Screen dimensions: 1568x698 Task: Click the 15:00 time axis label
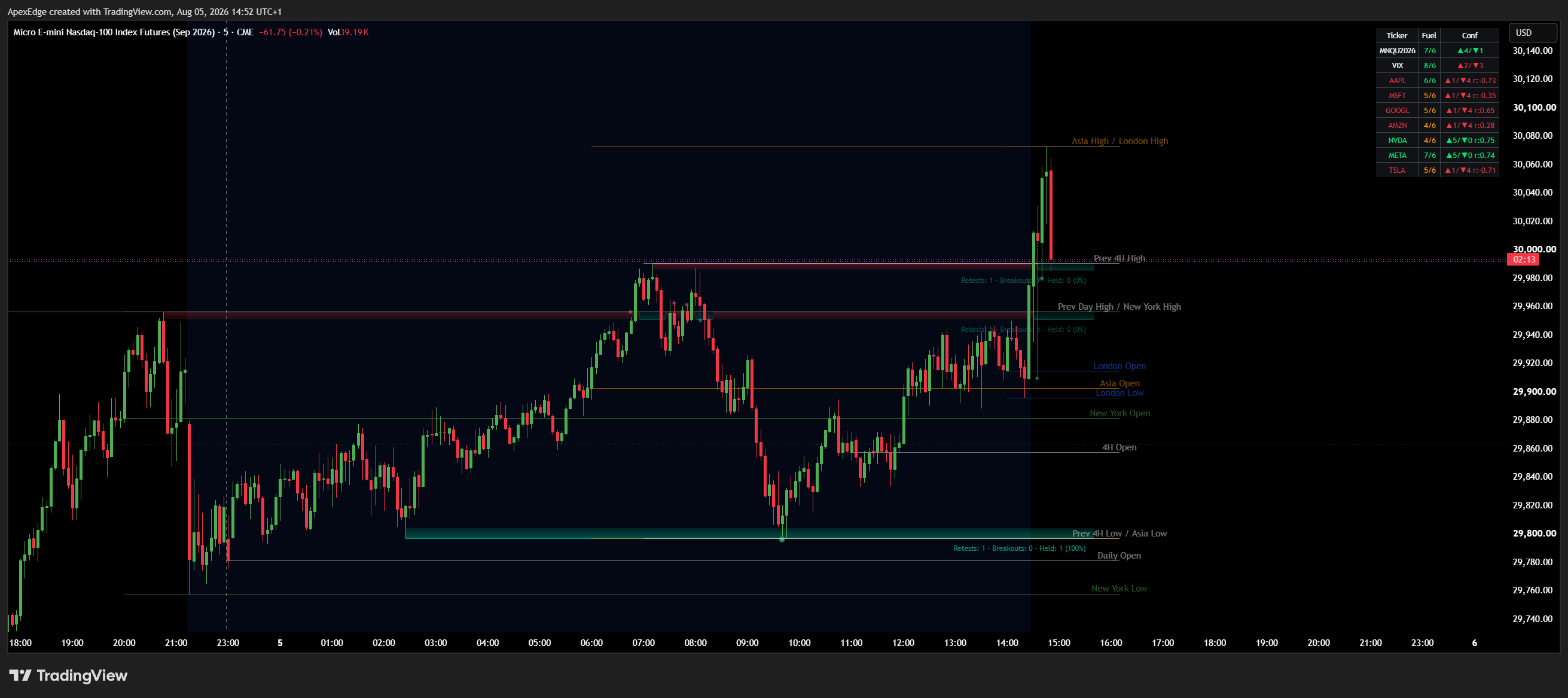(1058, 642)
